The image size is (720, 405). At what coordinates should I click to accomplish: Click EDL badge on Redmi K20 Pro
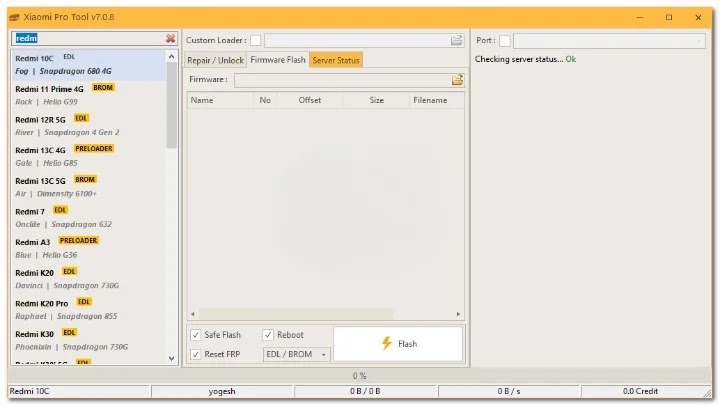[x=84, y=302]
